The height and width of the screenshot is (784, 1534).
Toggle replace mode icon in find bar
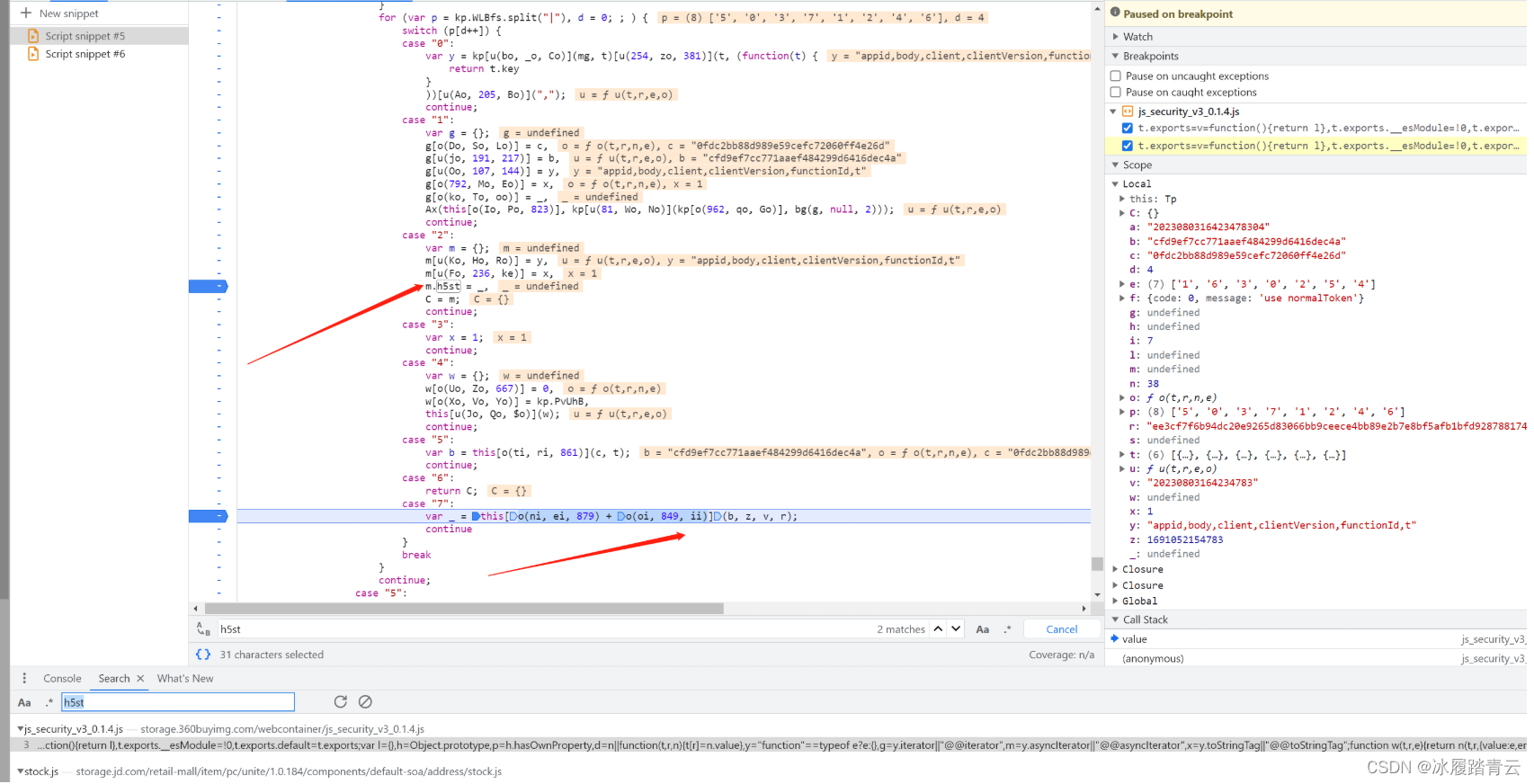pos(203,630)
